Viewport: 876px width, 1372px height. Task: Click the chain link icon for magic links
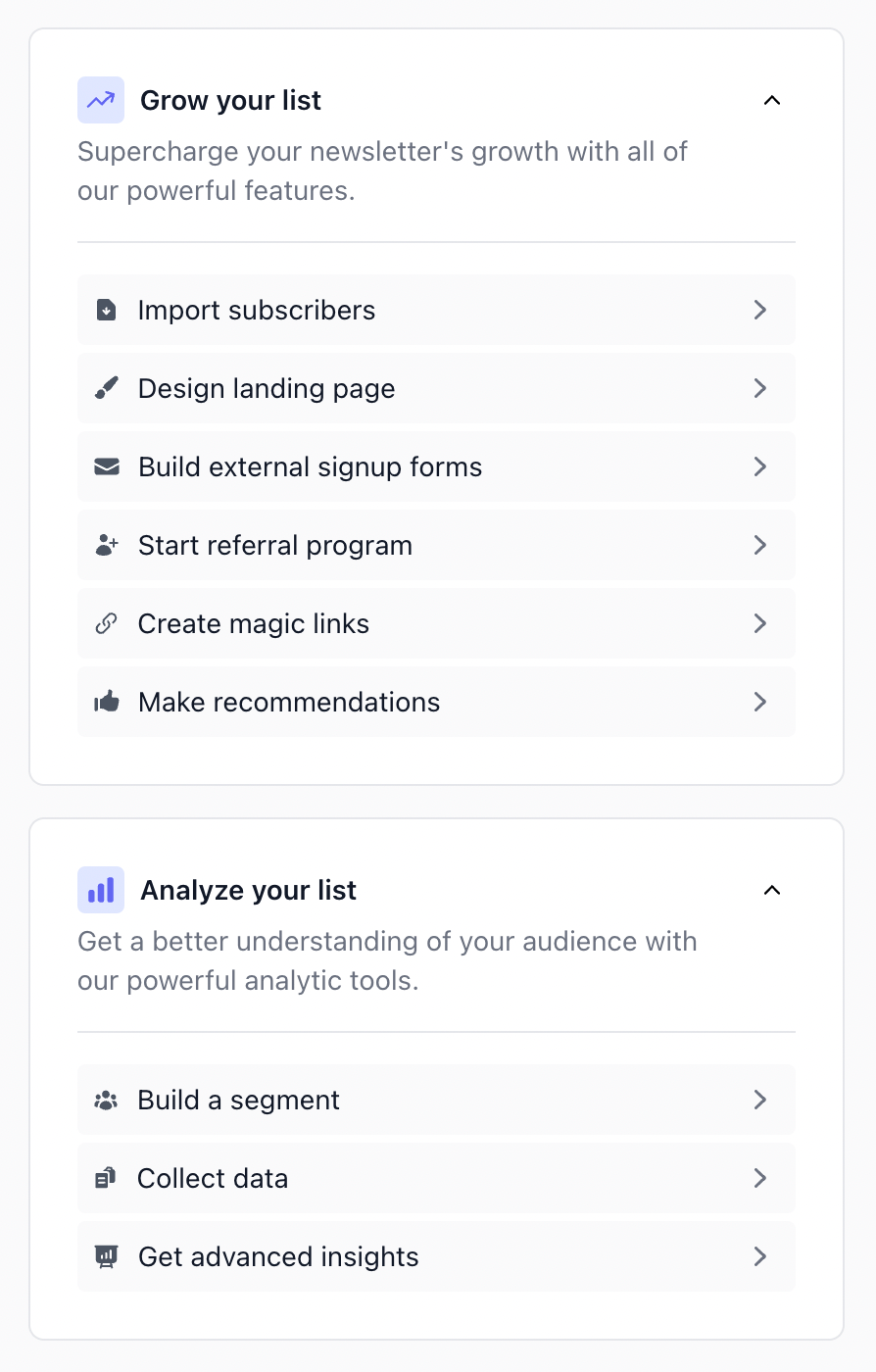tap(107, 623)
